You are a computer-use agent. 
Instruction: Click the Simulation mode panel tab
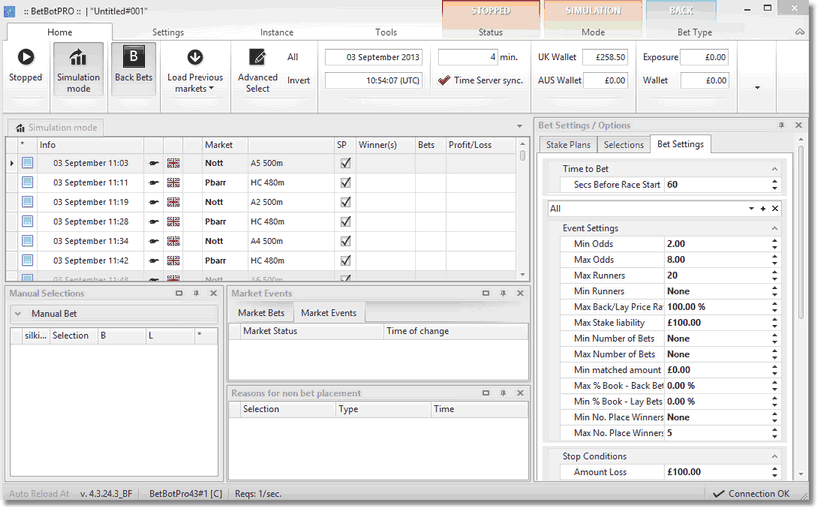pyautogui.click(x=56, y=127)
